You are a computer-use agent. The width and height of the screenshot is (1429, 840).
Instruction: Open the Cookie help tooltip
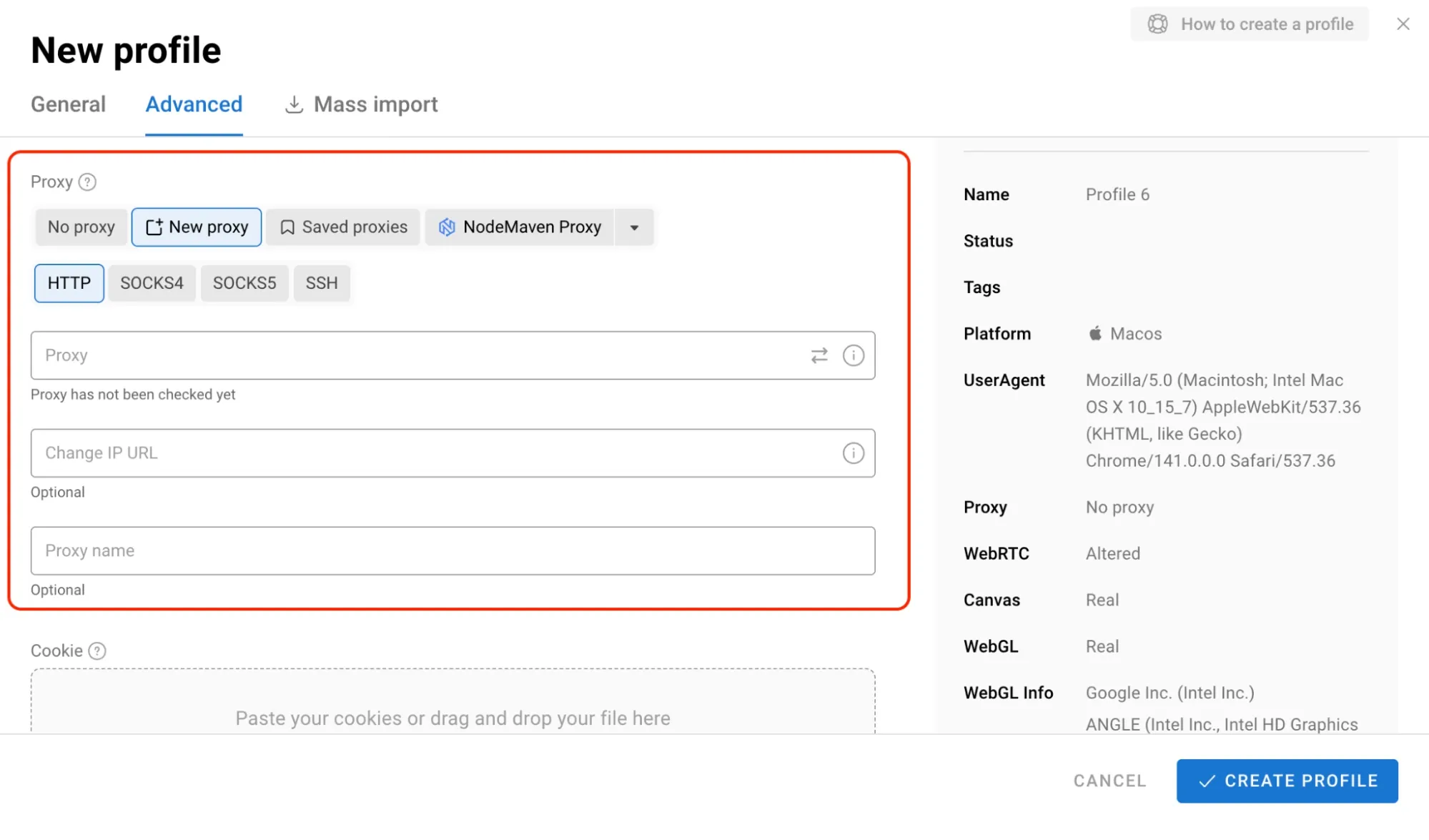97,651
